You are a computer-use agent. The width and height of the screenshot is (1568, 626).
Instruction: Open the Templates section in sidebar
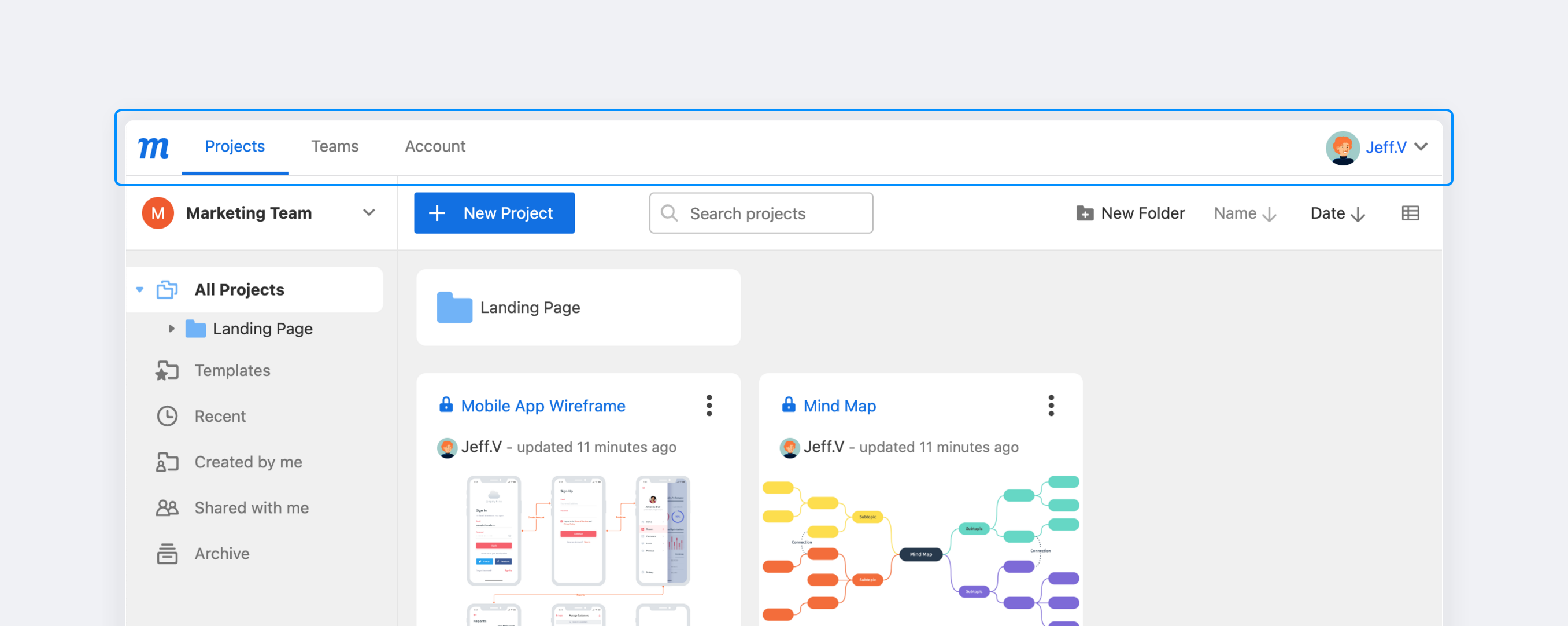coord(232,370)
